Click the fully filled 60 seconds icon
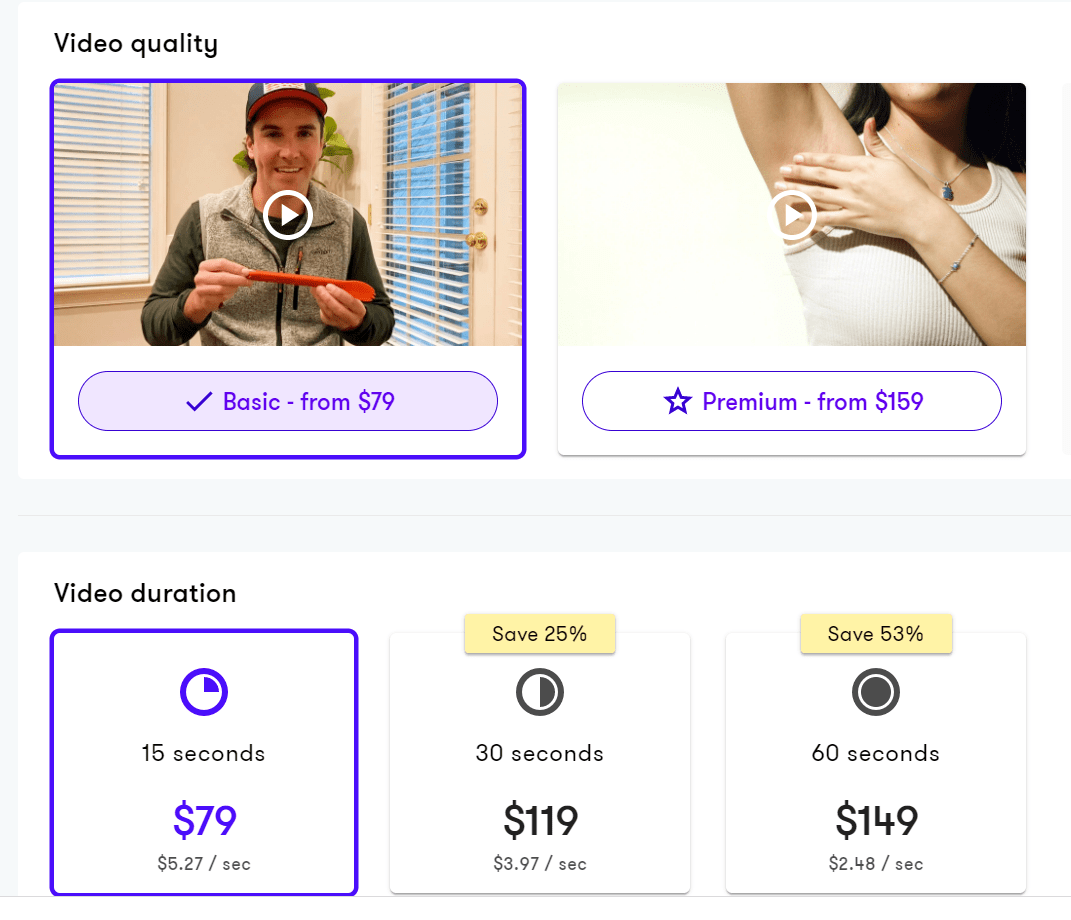The width and height of the screenshot is (1071, 920). [876, 692]
